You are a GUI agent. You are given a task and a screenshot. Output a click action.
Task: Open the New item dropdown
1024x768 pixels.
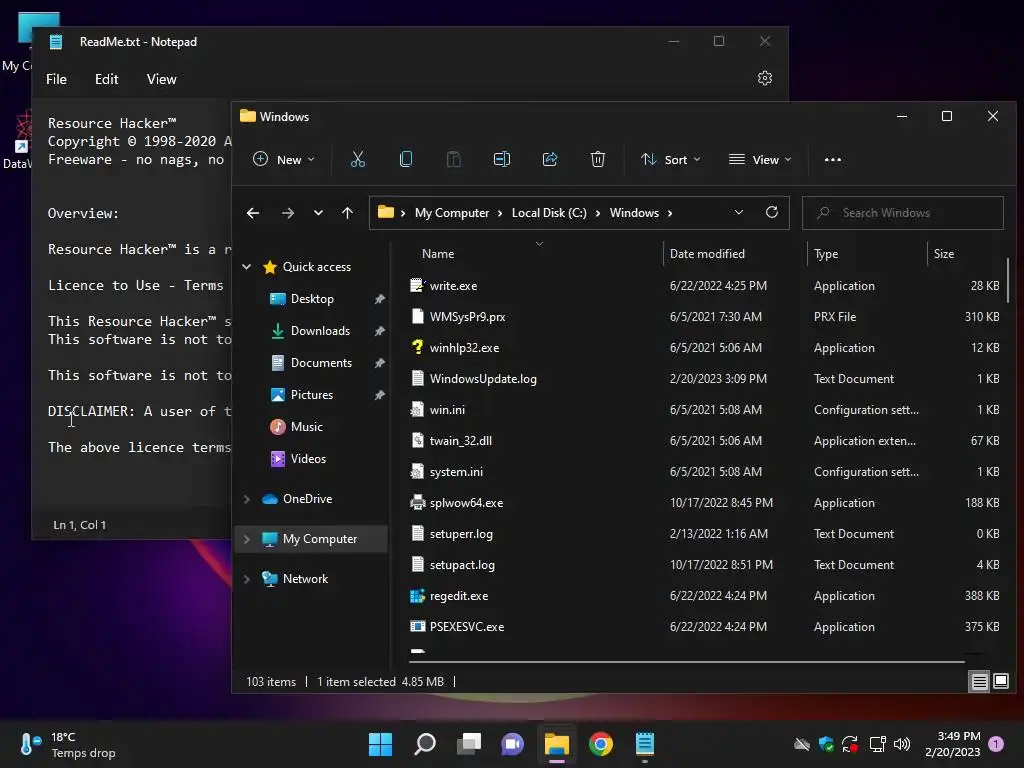pos(283,159)
